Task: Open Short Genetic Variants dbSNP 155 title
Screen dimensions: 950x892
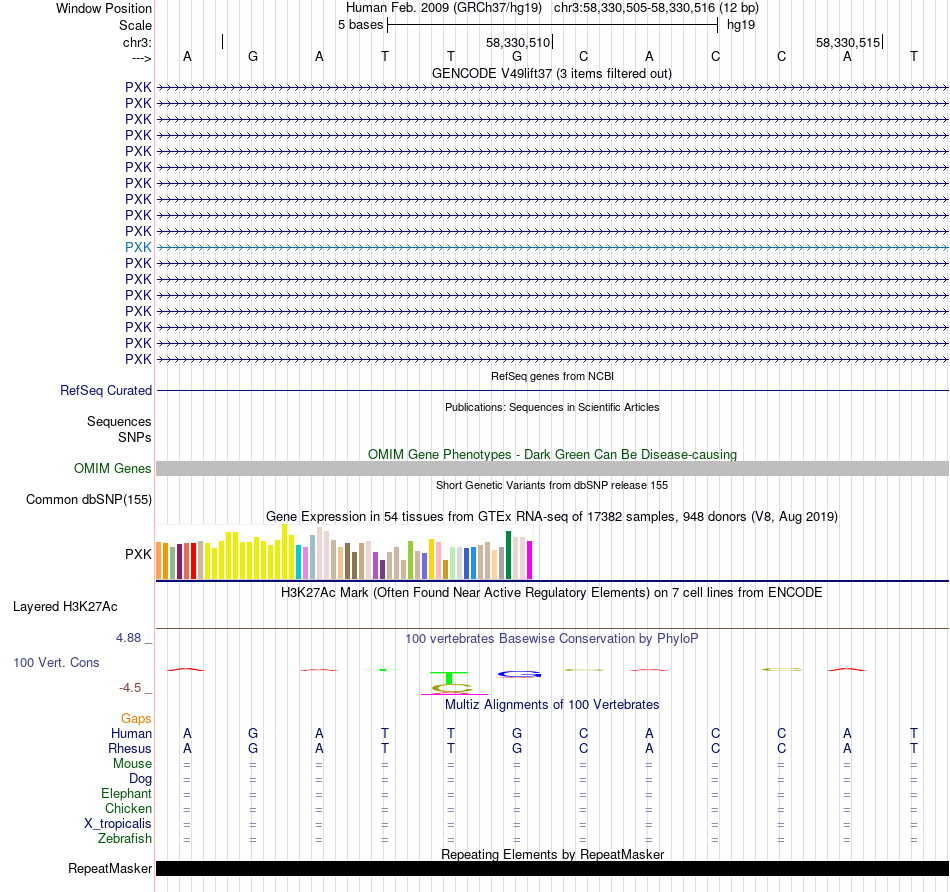Action: tap(552, 485)
